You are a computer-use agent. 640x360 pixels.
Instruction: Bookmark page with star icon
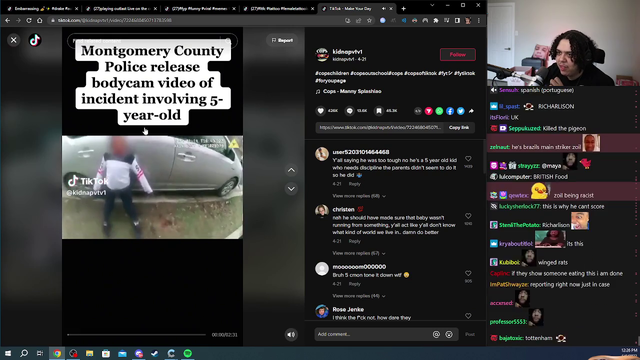[369, 20]
